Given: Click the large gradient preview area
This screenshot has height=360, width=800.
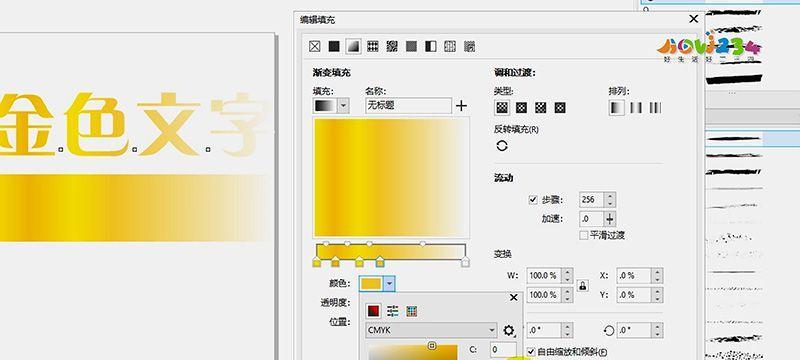Looking at the screenshot, I should coord(391,177).
